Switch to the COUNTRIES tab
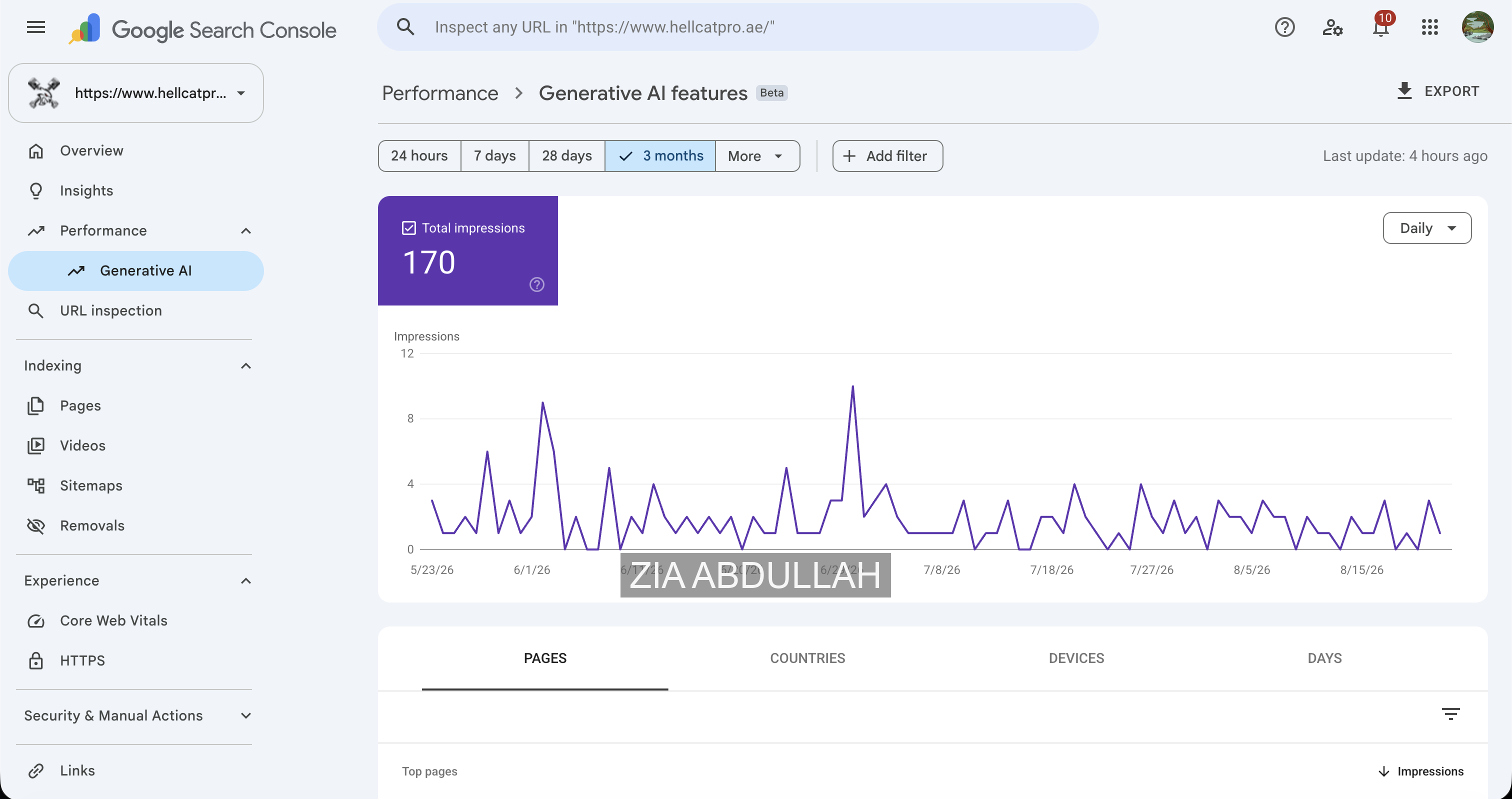The height and width of the screenshot is (799, 1512). (807, 658)
